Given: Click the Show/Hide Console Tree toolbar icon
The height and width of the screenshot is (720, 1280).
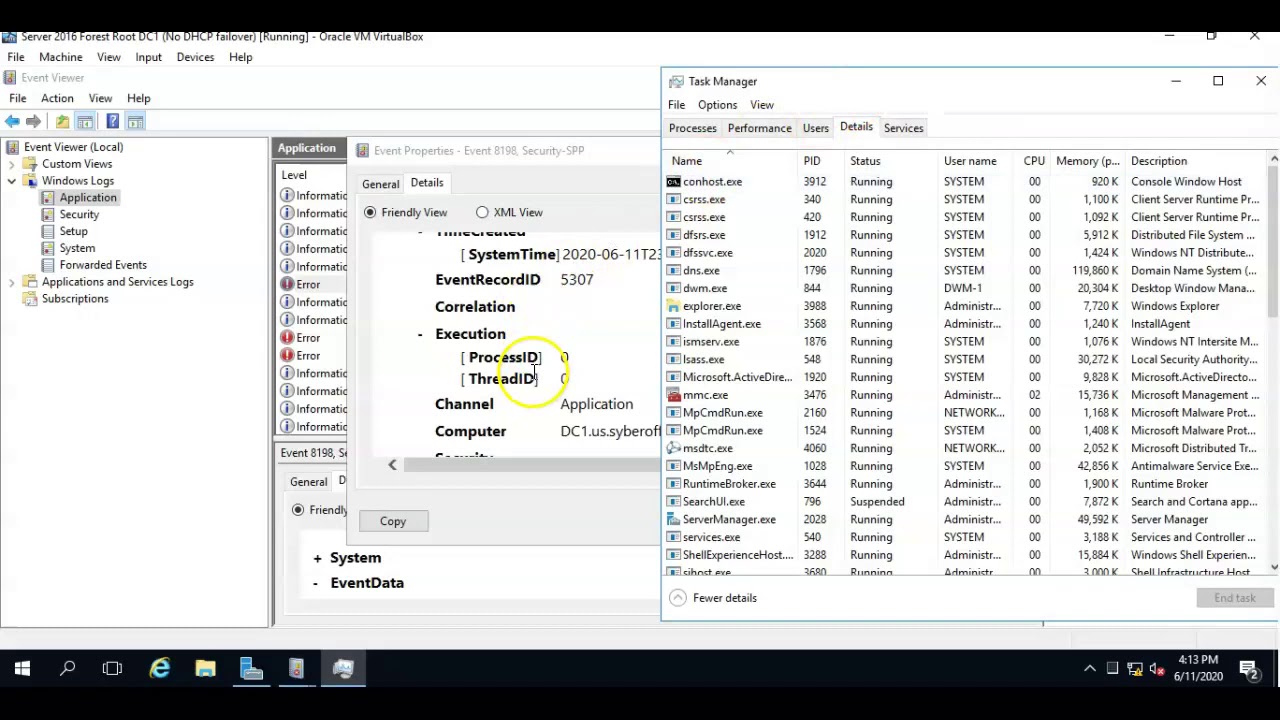Looking at the screenshot, I should tap(85, 121).
